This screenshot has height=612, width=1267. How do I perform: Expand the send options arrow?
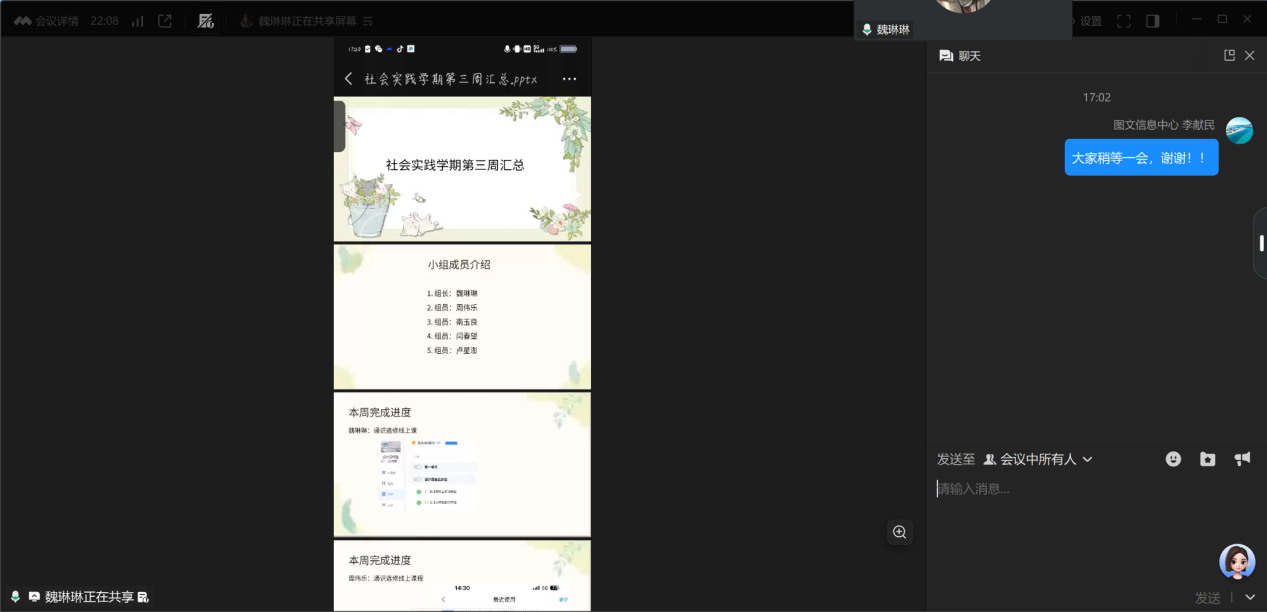pyautogui.click(x=1250, y=597)
